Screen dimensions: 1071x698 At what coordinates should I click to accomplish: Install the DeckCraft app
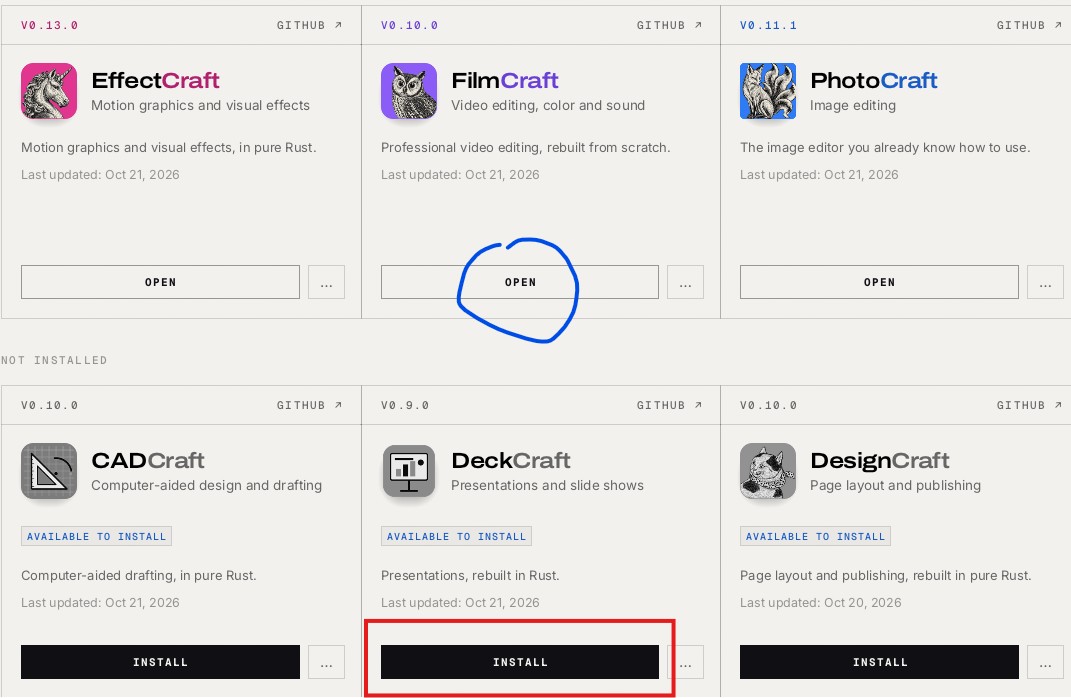[x=520, y=662]
